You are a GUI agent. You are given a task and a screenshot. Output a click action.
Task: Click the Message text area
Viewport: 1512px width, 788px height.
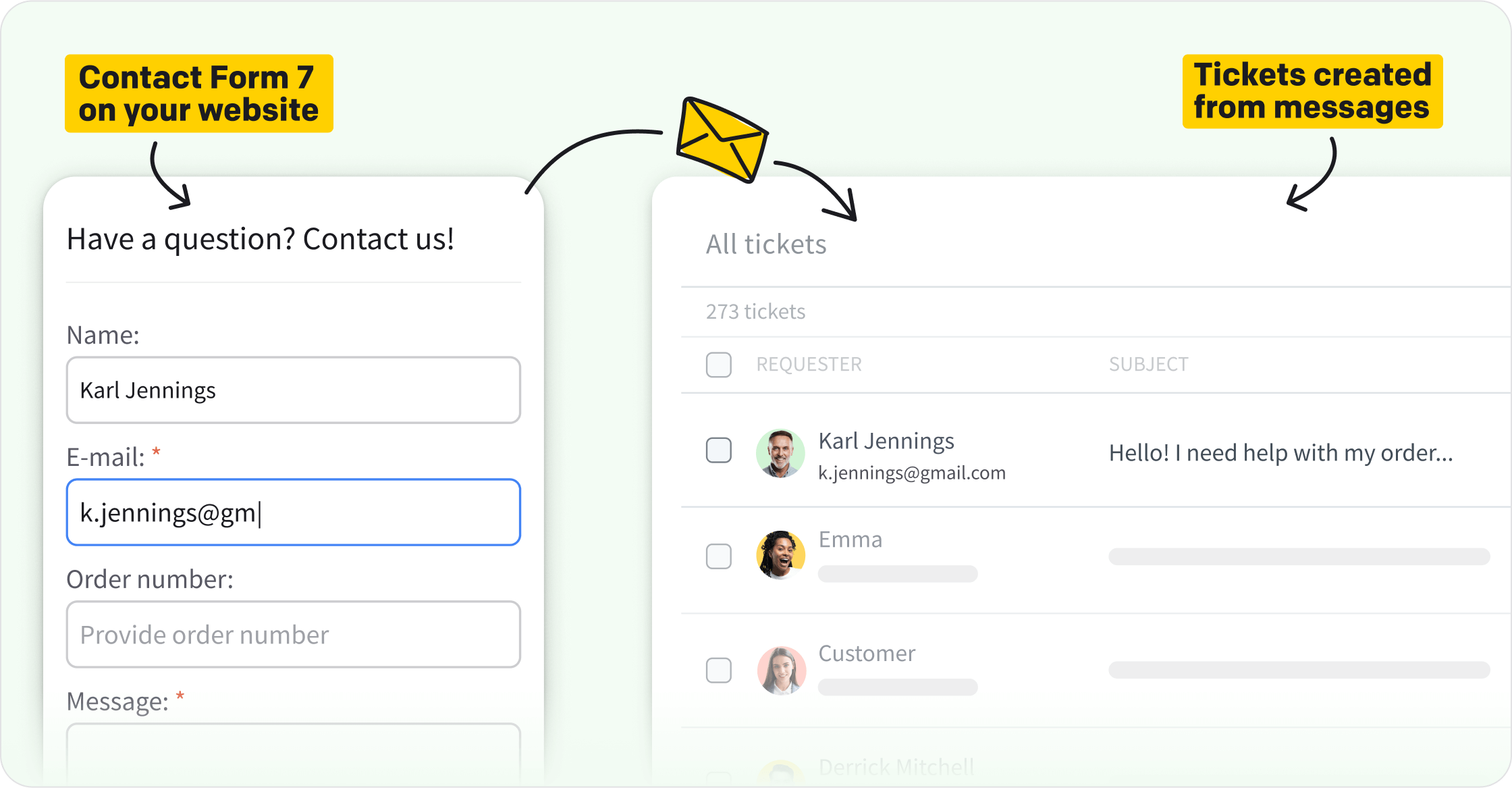(x=293, y=753)
